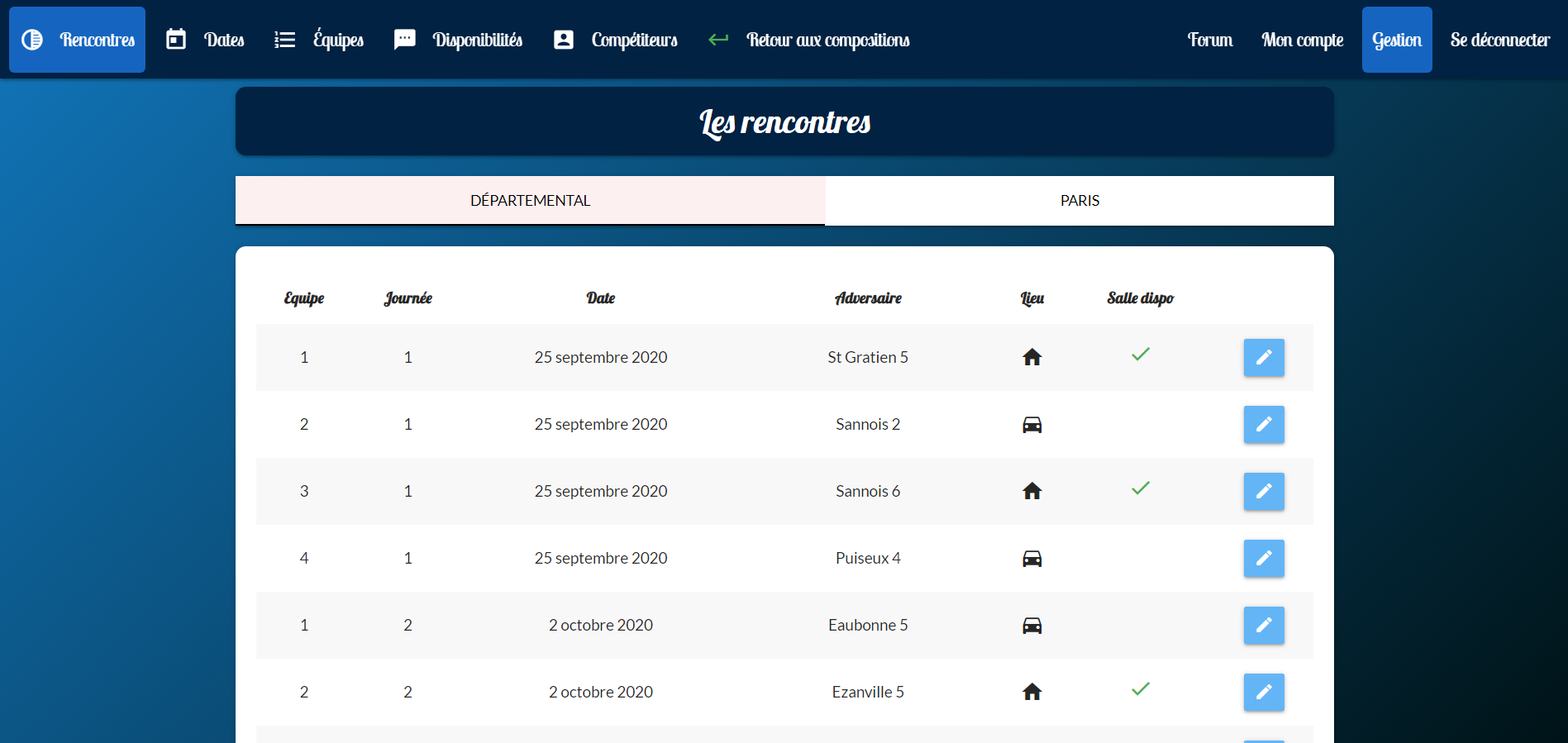Click the Les rencontres page title

(784, 122)
